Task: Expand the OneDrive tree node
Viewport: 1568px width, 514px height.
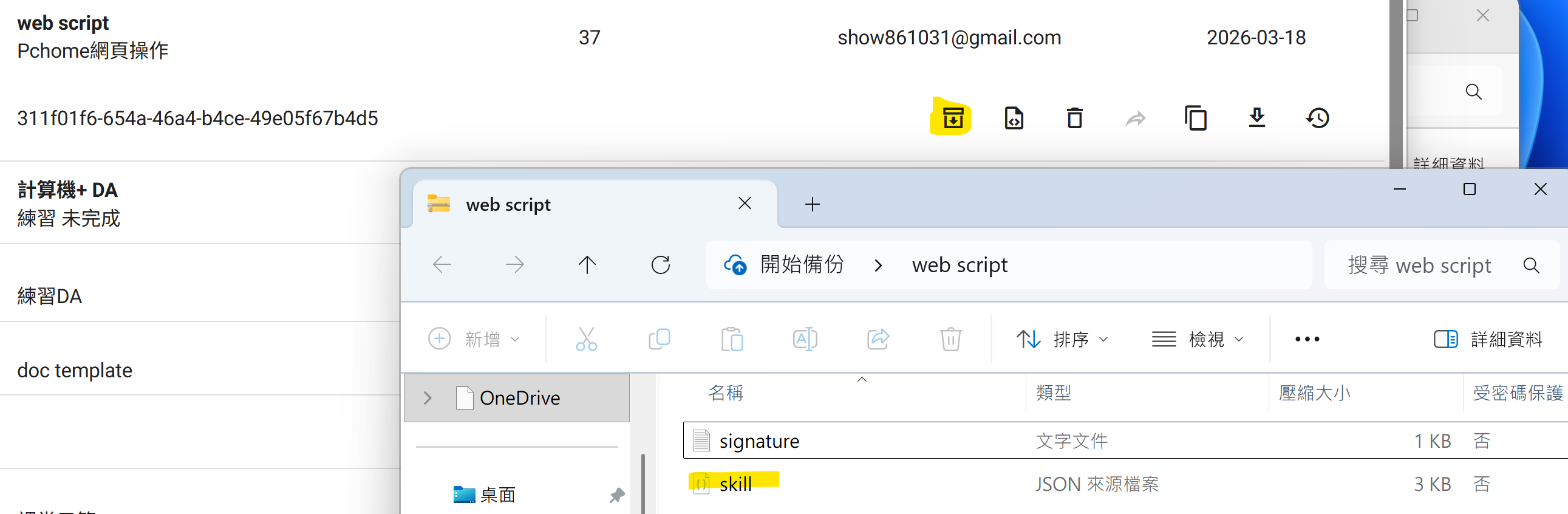Action: [428, 398]
